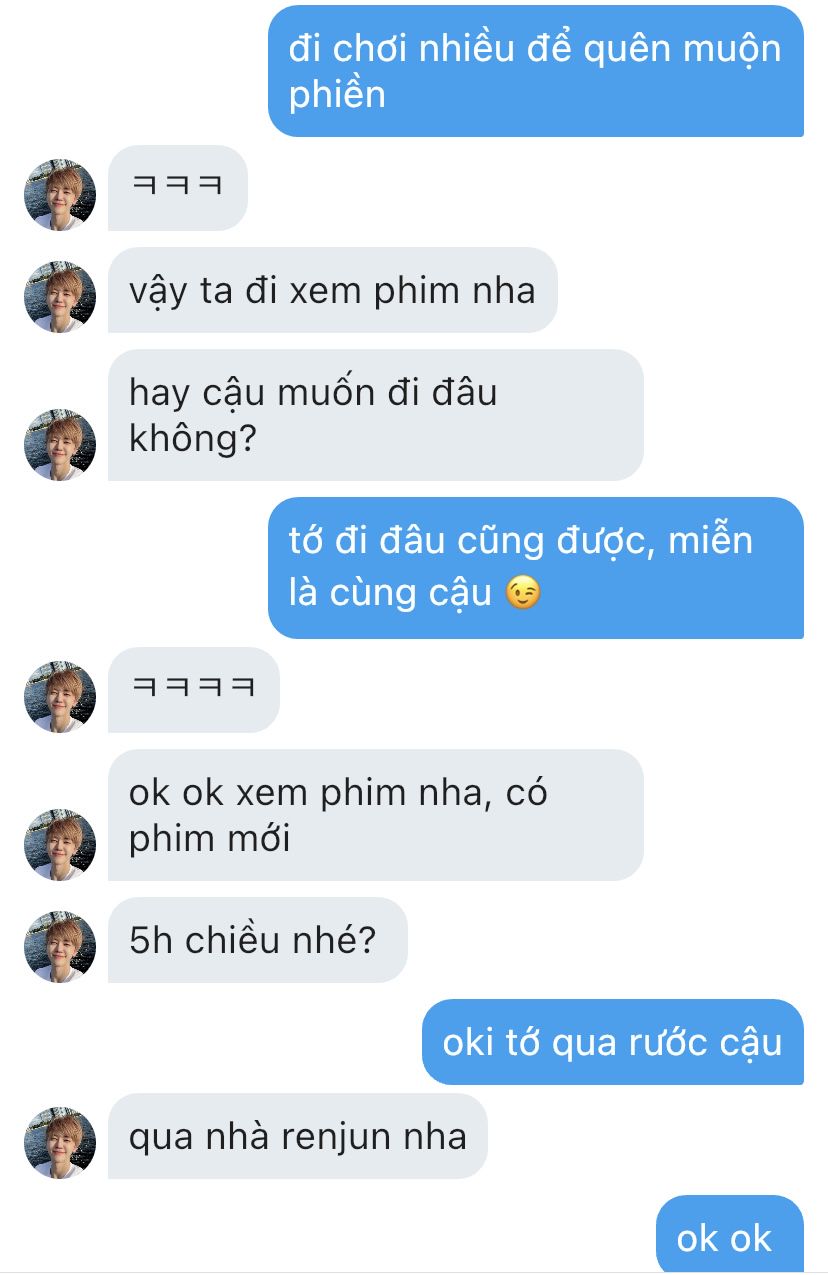Tap avatar next to ㅋㅋㅋㅋ message
The width and height of the screenshot is (828, 1275).
pyautogui.click(x=60, y=696)
